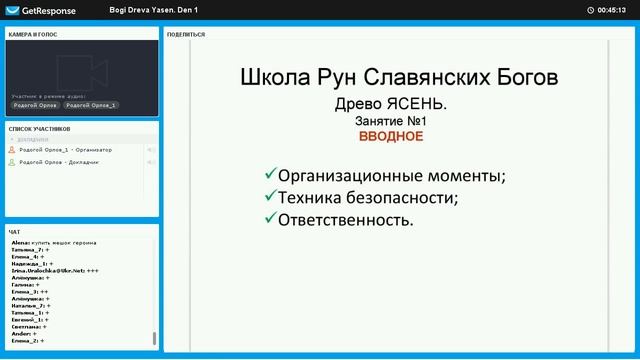Click chat message from Светлана
Image resolution: width=640 pixels, height=360 pixels.
(29, 327)
